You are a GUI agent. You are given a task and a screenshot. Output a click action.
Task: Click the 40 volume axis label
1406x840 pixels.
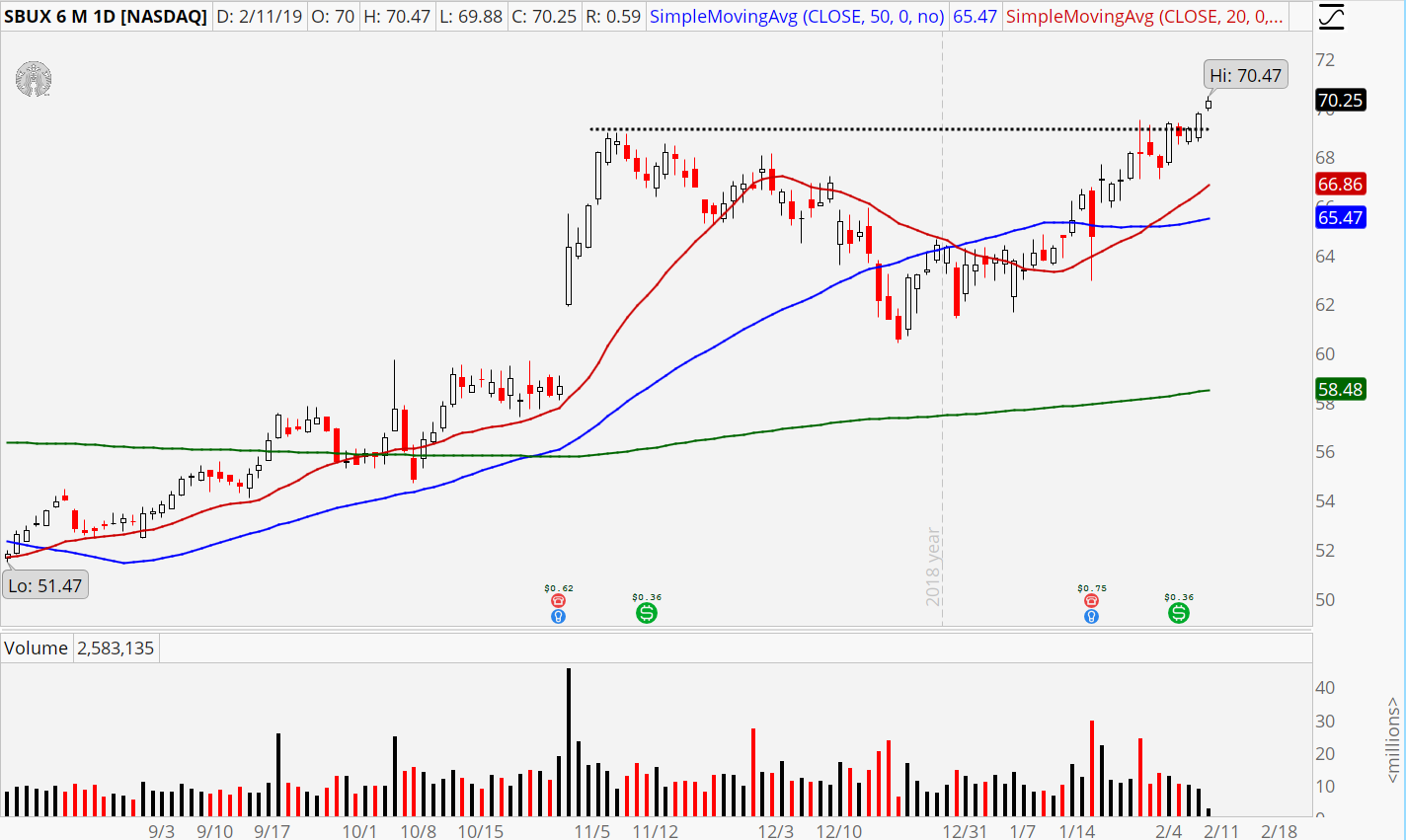1325,688
